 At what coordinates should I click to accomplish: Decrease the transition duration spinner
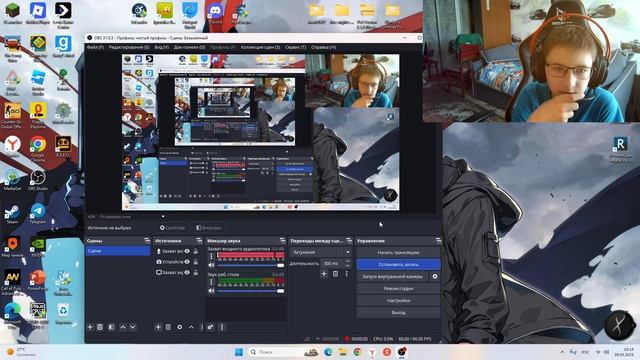347,266
